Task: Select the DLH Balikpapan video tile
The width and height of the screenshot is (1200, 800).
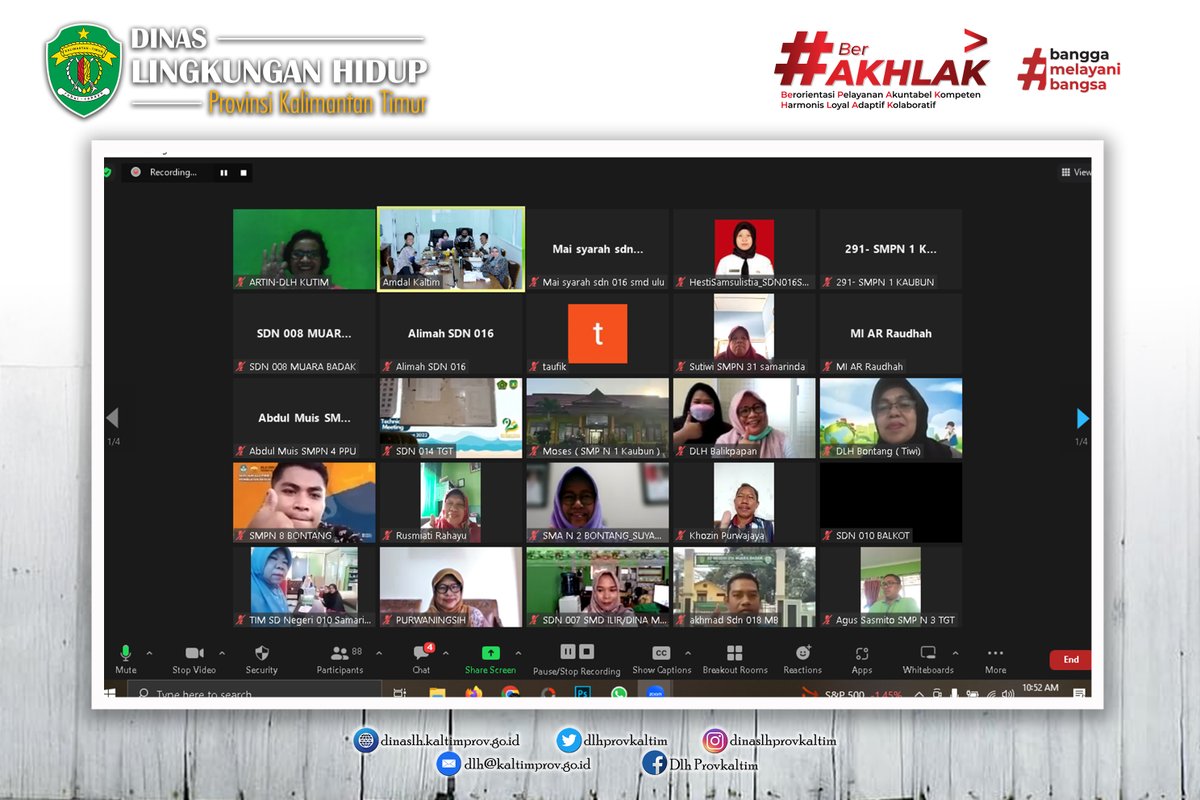Action: point(743,418)
